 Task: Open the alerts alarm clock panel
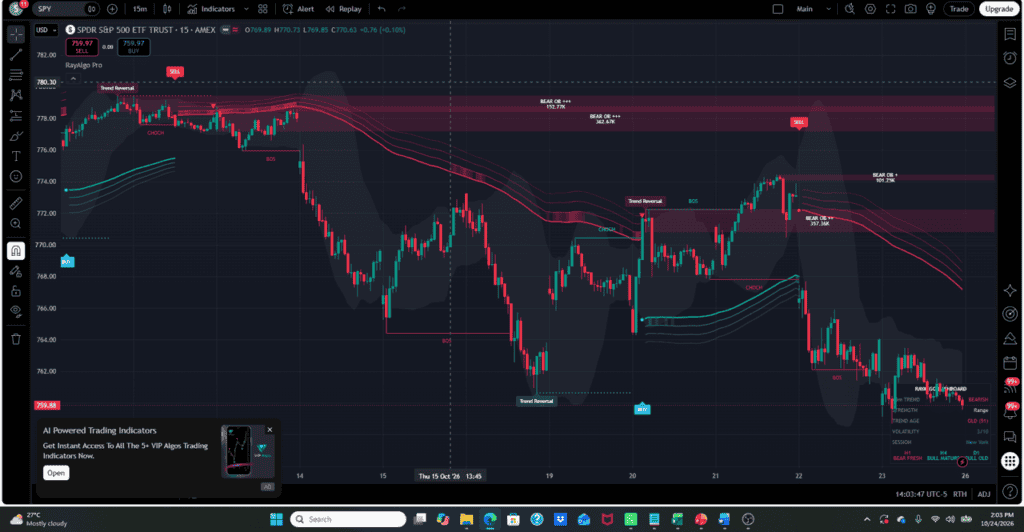[1010, 58]
